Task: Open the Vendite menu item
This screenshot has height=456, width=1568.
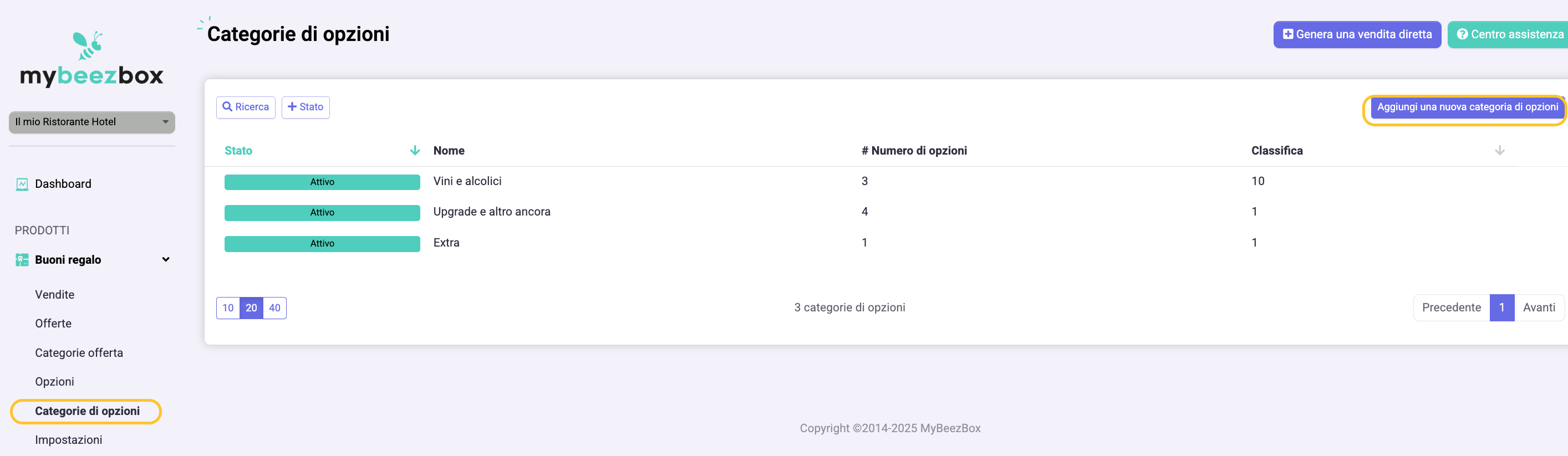Action: pos(55,295)
